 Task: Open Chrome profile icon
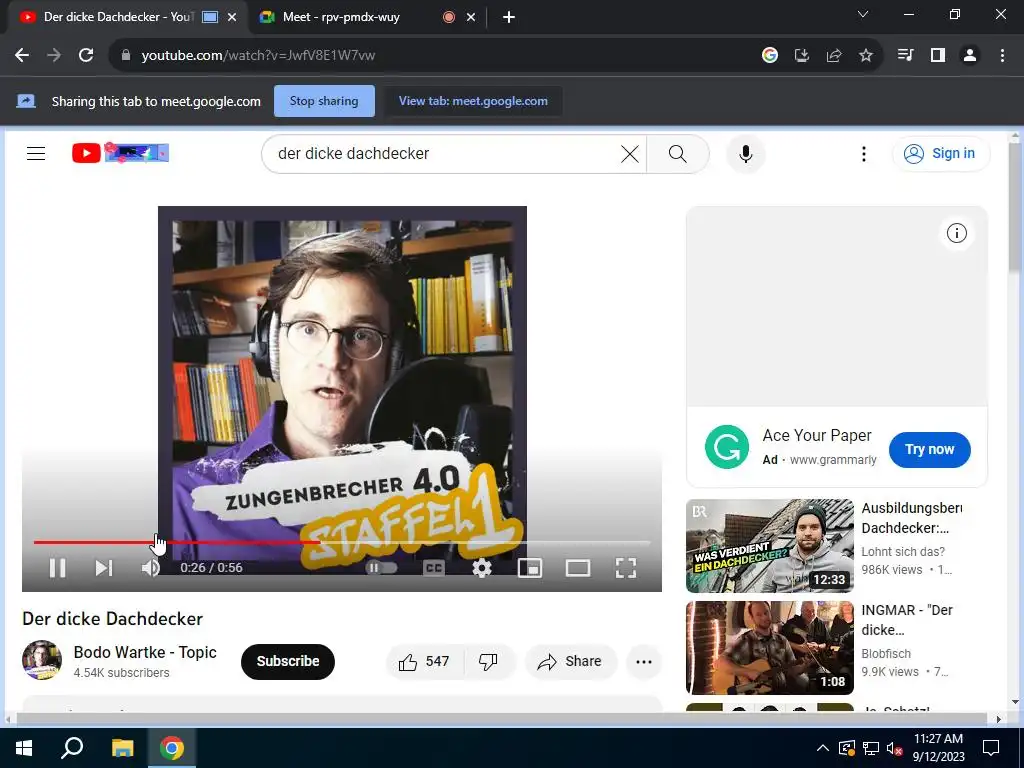pos(970,56)
